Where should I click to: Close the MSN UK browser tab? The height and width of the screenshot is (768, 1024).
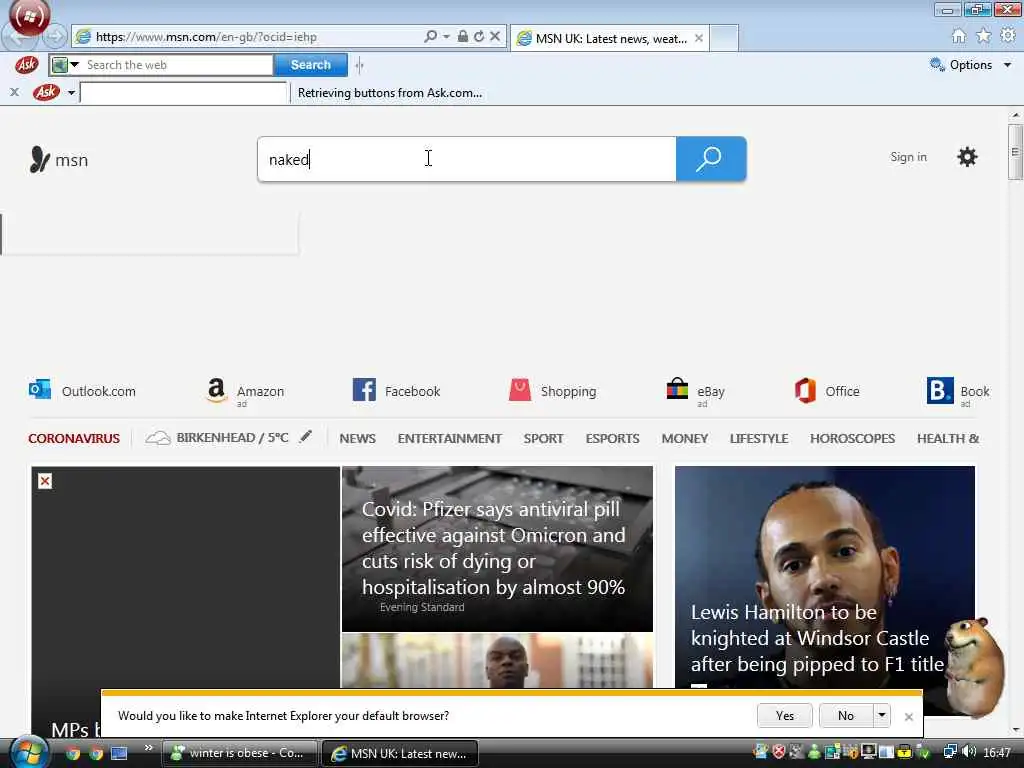pos(699,38)
